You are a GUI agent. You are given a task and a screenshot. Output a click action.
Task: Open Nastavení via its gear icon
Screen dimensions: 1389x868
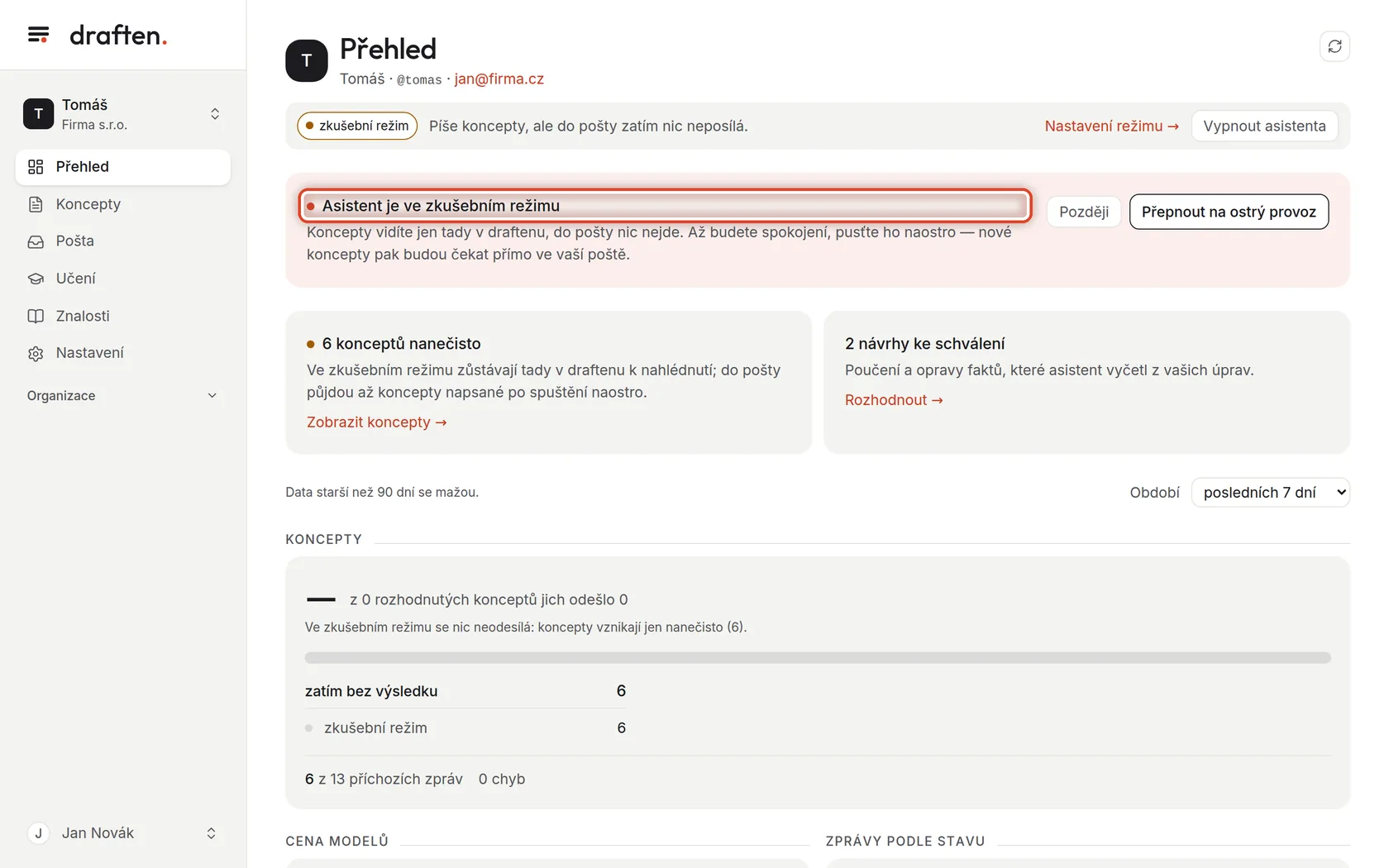point(36,353)
